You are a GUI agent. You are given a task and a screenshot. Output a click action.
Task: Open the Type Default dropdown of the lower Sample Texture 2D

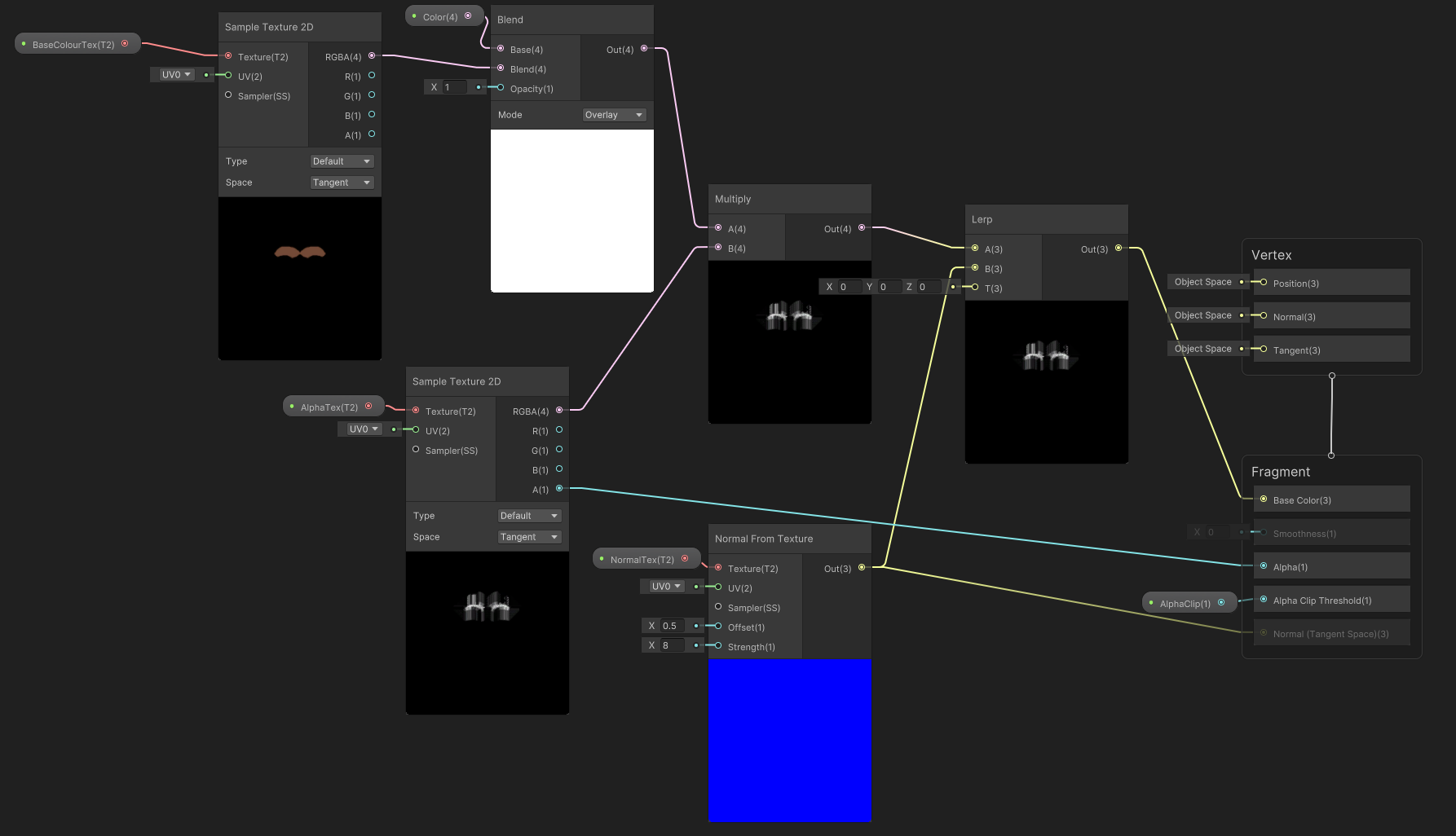[x=529, y=516]
